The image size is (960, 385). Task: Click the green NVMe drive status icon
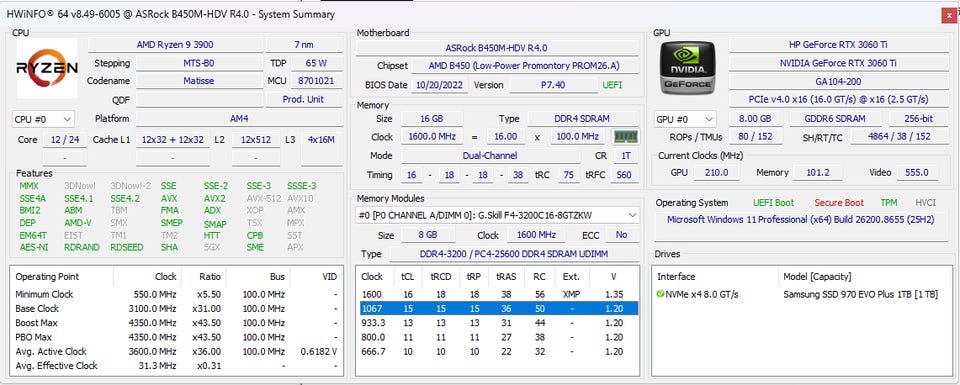click(x=660, y=294)
